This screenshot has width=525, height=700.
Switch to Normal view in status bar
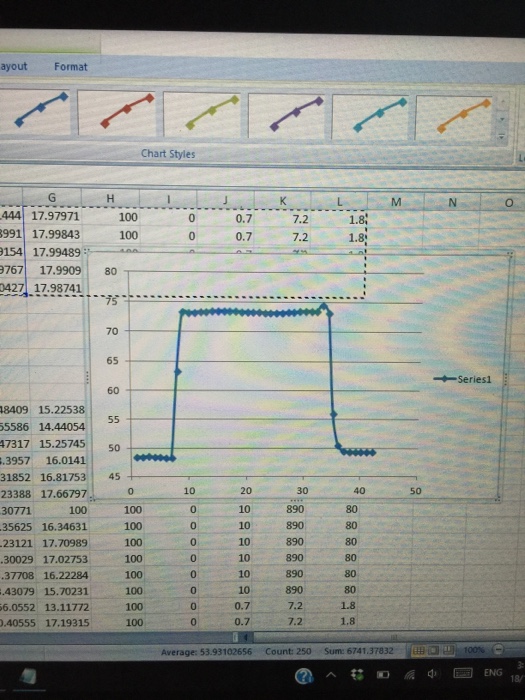[418, 650]
